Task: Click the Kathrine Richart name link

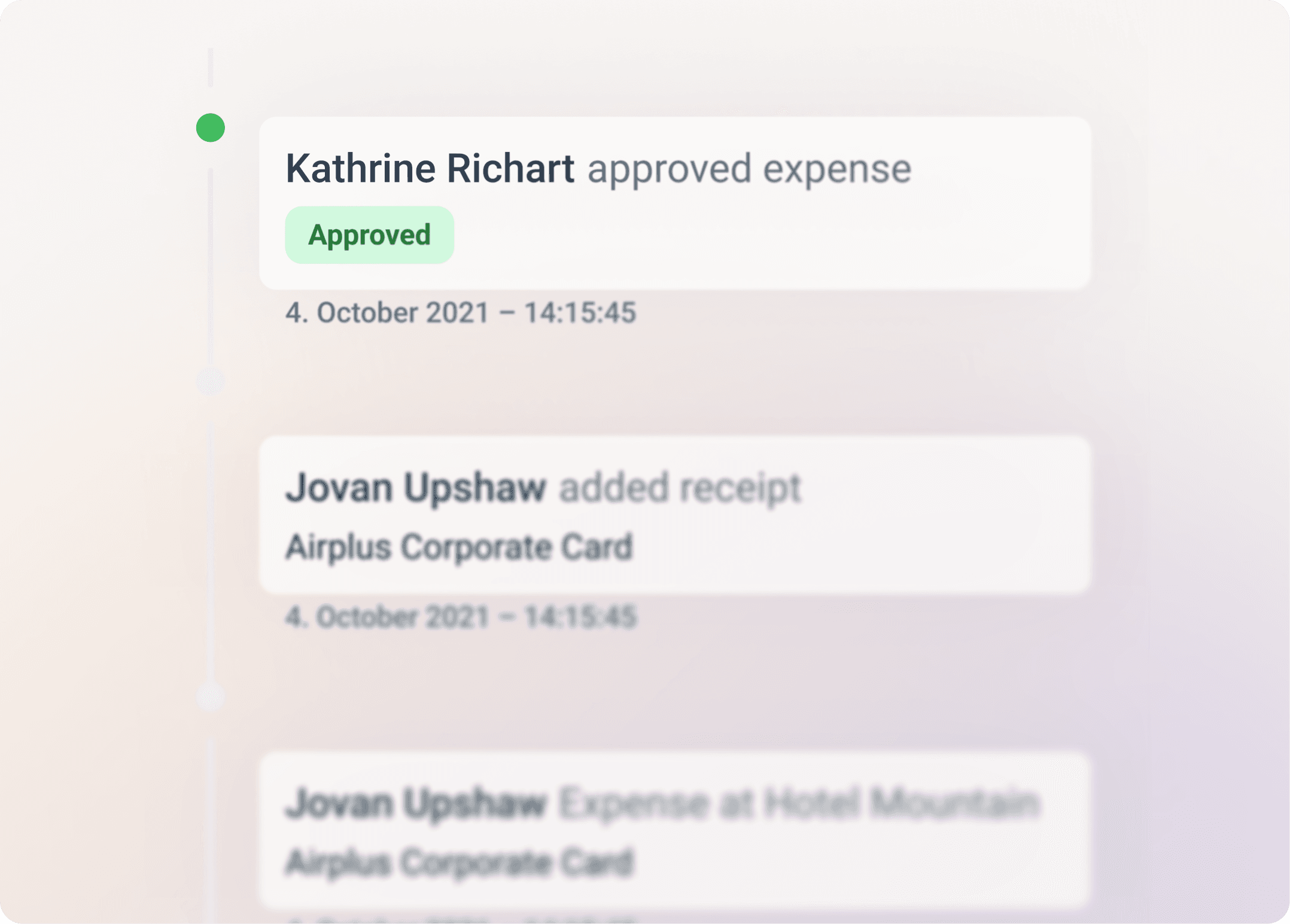Action: (x=430, y=168)
